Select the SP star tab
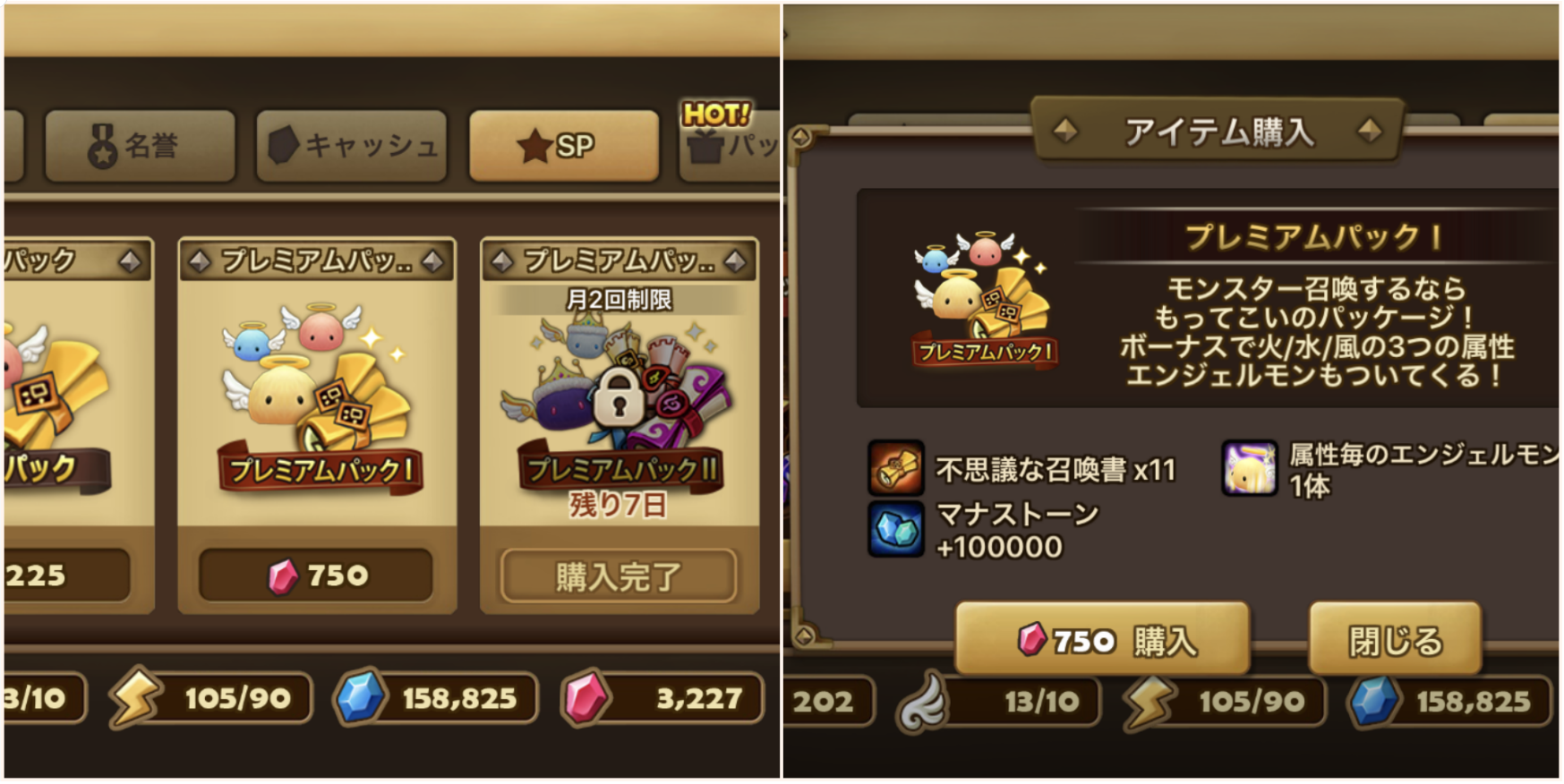 (x=563, y=146)
